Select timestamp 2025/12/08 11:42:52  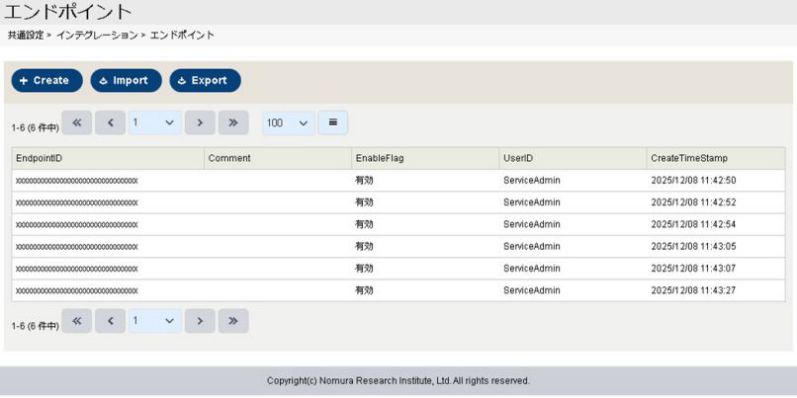pos(693,202)
